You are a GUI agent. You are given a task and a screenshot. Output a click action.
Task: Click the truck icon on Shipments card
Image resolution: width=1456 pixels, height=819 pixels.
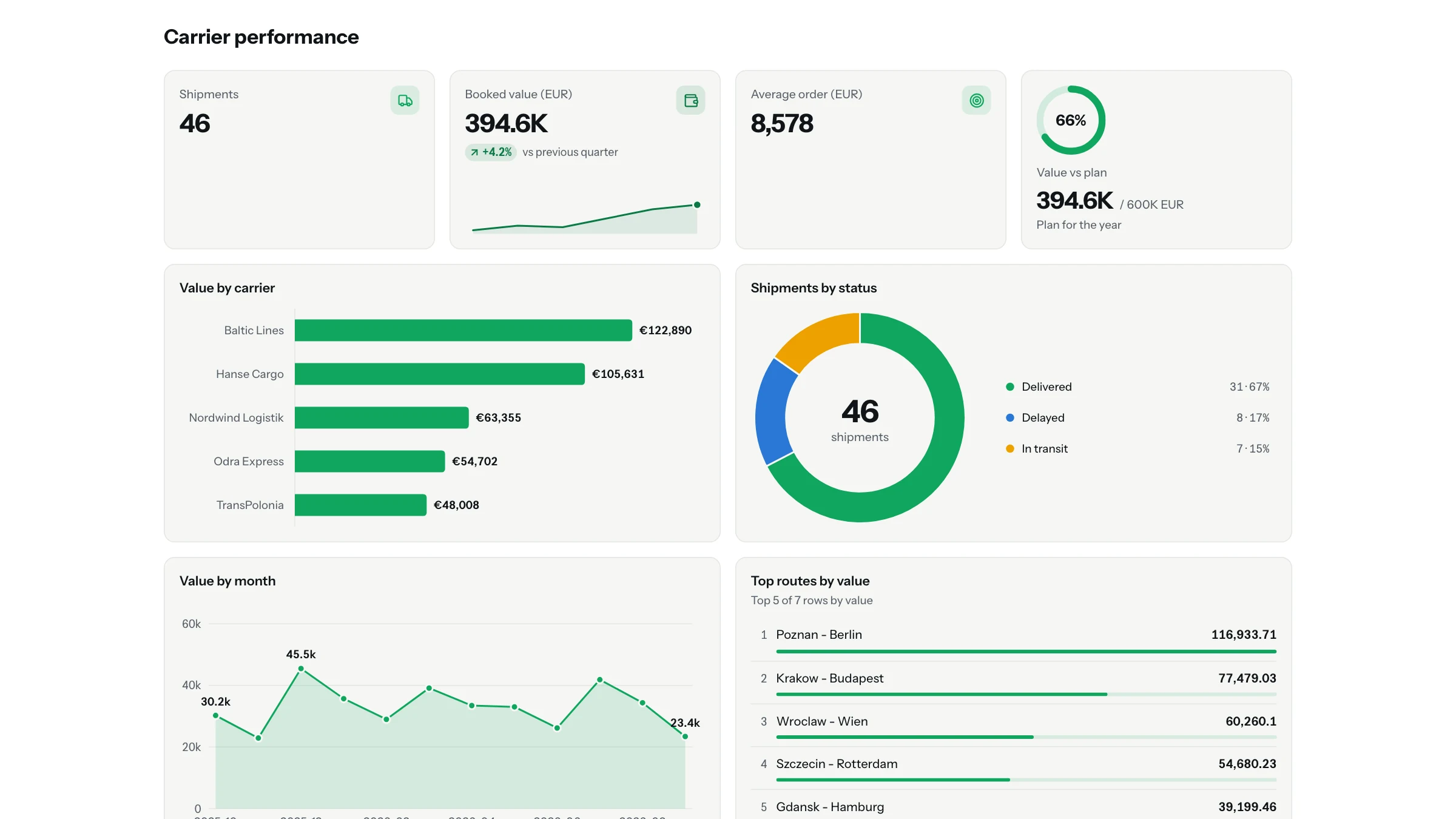coord(405,101)
